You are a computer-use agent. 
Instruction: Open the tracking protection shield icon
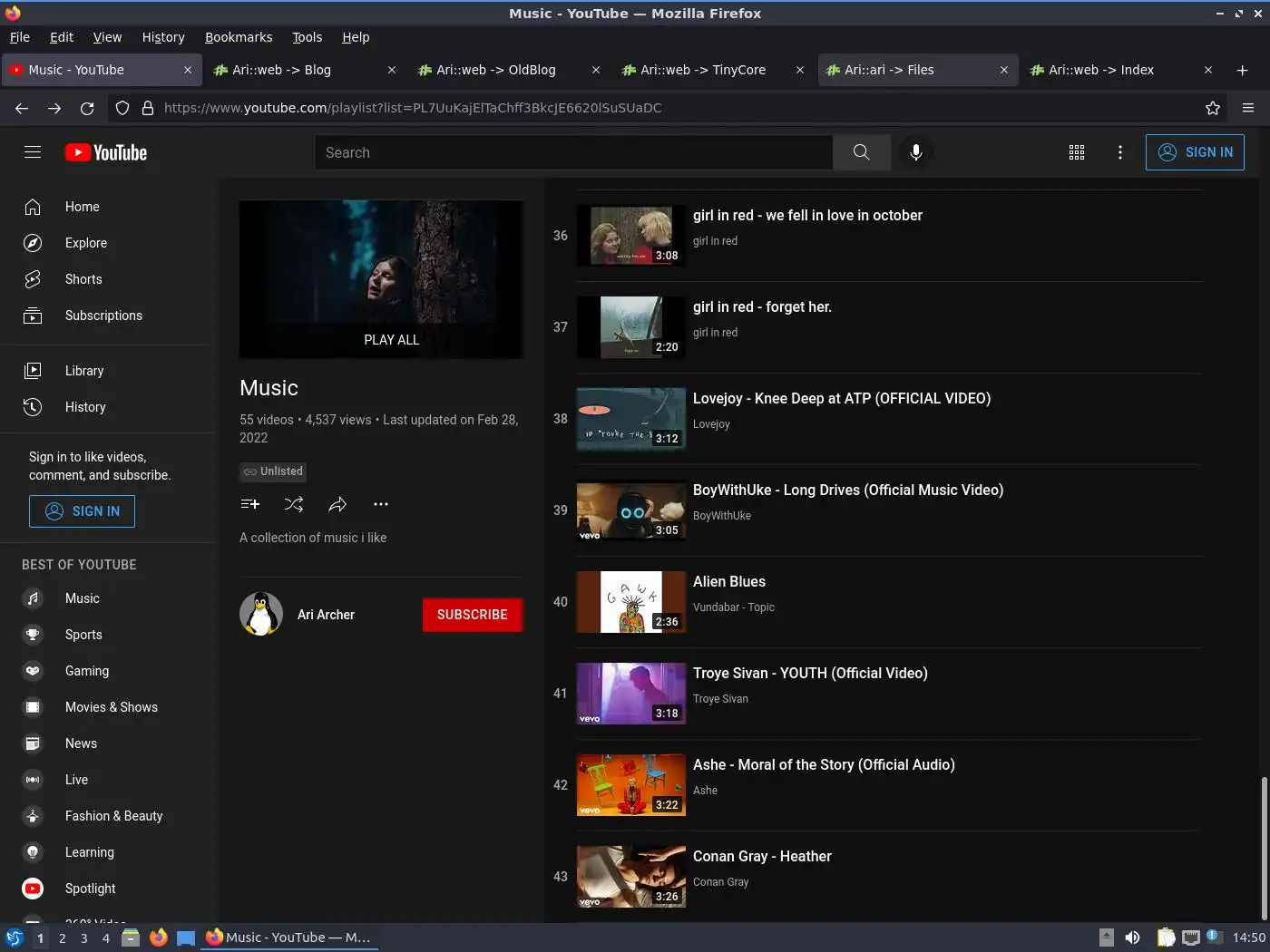pos(122,108)
